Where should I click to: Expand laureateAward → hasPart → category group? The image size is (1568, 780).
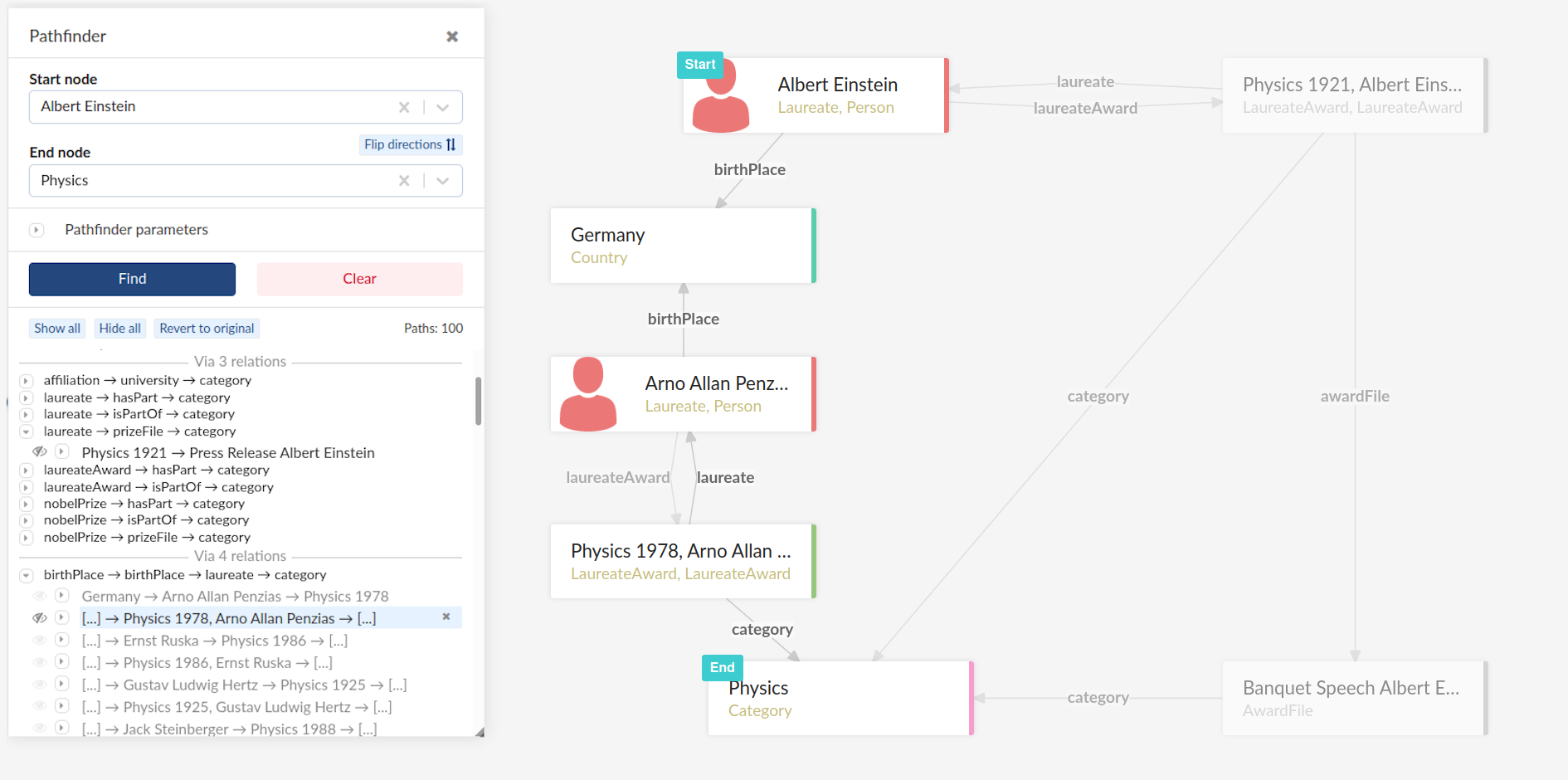pos(27,470)
